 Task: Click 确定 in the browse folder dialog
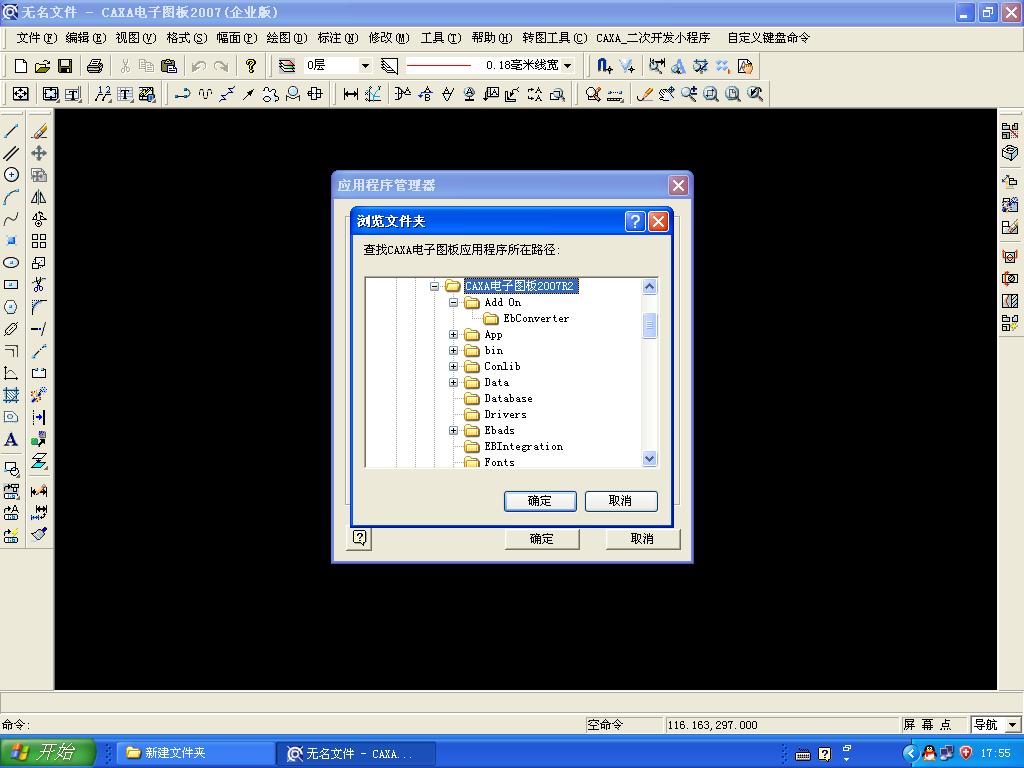click(x=540, y=501)
